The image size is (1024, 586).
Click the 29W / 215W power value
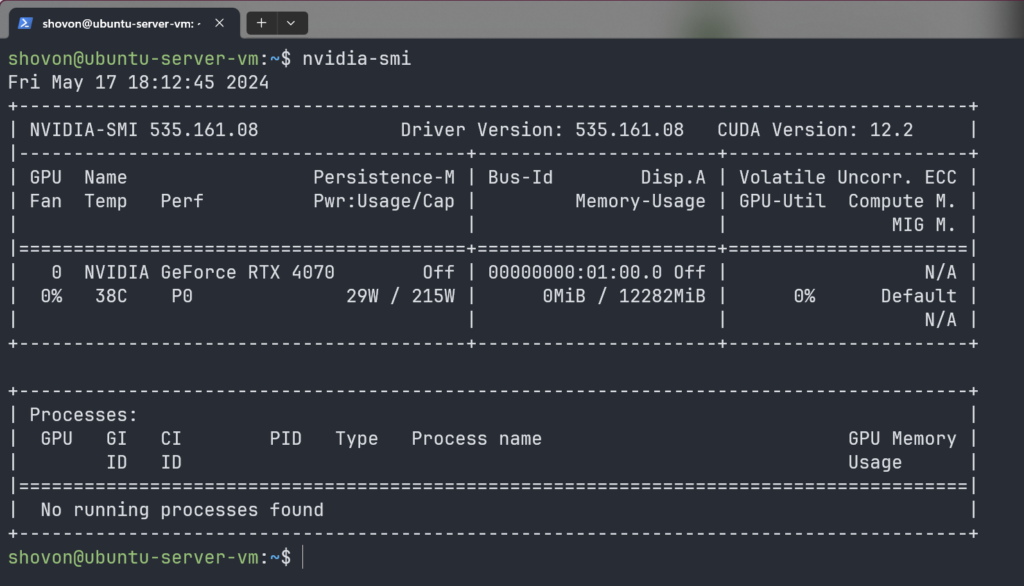click(400, 297)
